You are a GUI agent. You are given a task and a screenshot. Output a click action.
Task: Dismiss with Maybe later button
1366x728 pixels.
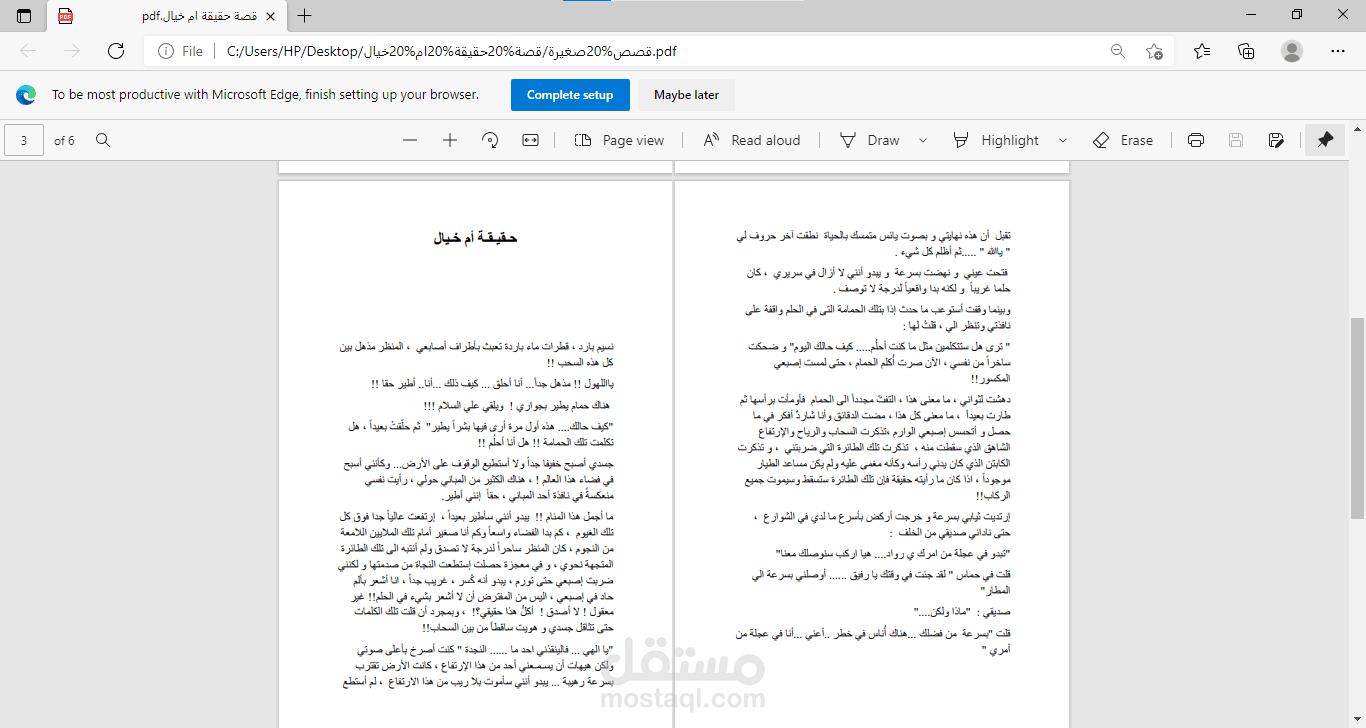pos(686,95)
